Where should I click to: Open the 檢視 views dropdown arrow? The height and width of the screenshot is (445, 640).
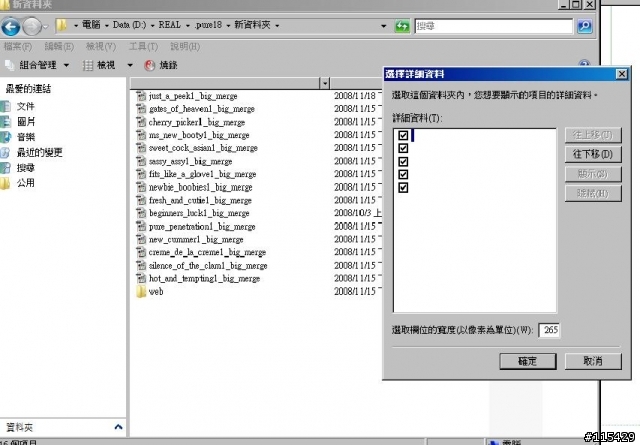pos(130,65)
